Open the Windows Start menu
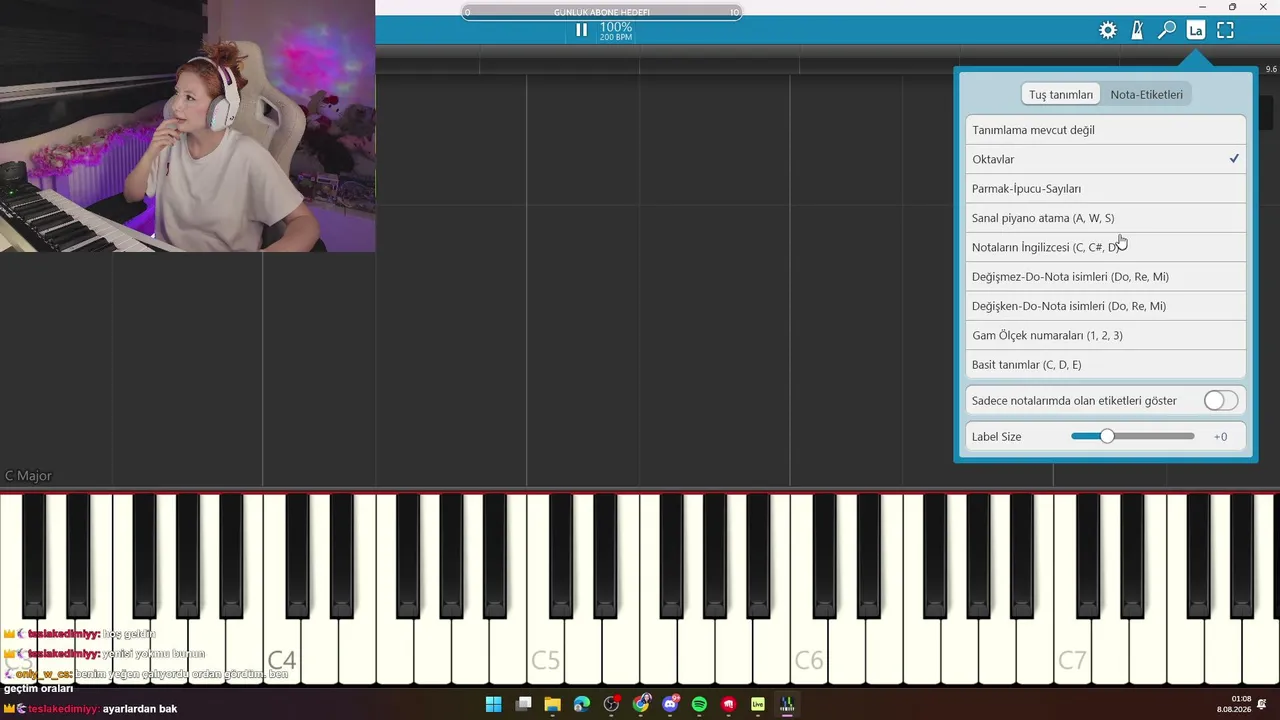The width and height of the screenshot is (1280, 720). pos(493,704)
